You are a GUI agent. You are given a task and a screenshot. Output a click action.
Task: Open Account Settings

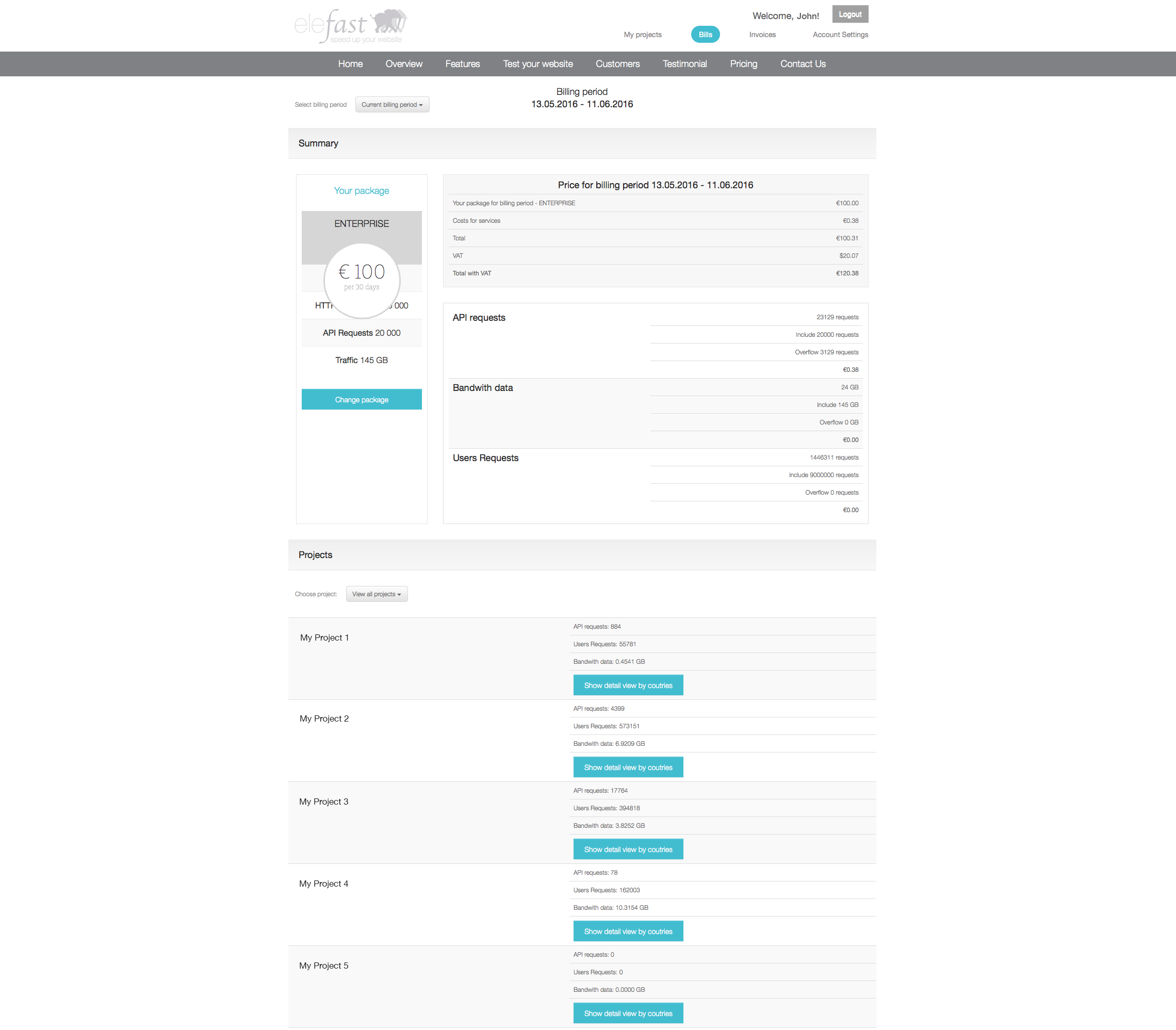click(x=840, y=35)
